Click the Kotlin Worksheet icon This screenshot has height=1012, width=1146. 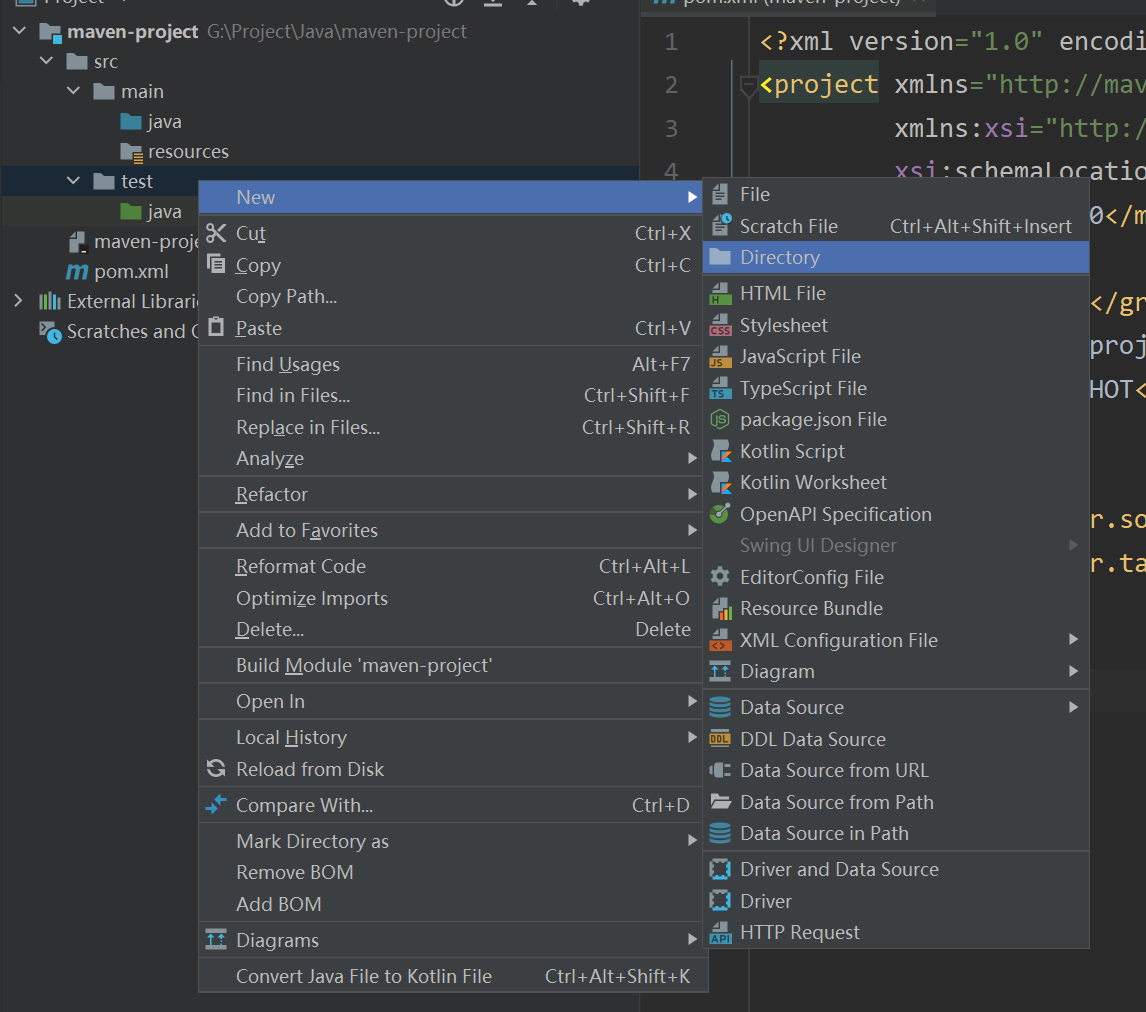click(x=721, y=482)
